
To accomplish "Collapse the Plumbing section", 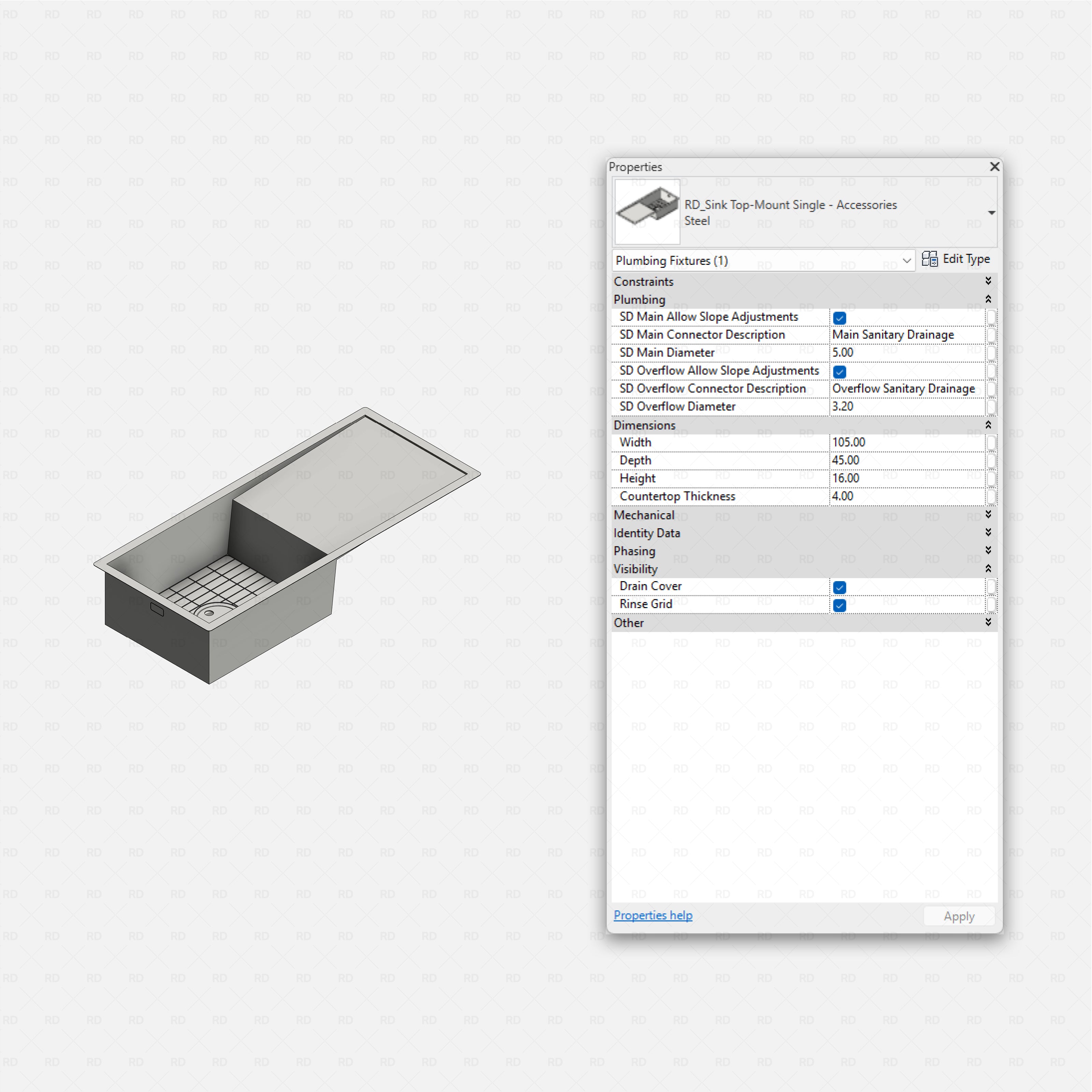I will point(988,299).
